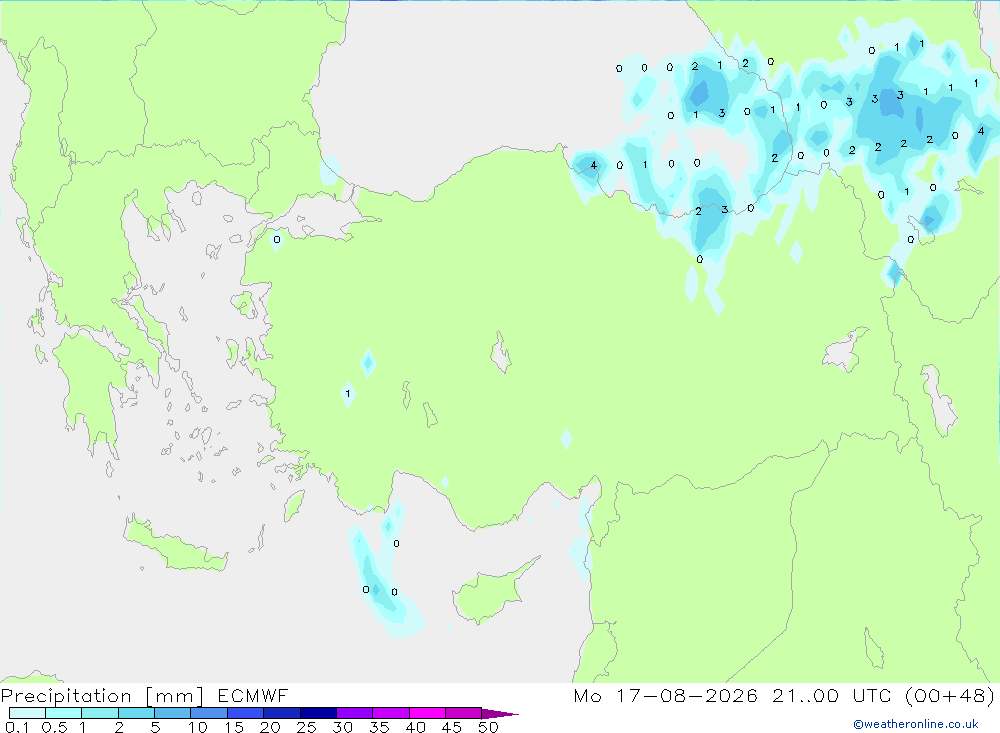Click the 15–20 mm legend color segment
Viewport: 1000px width, 733px height.
[245, 713]
